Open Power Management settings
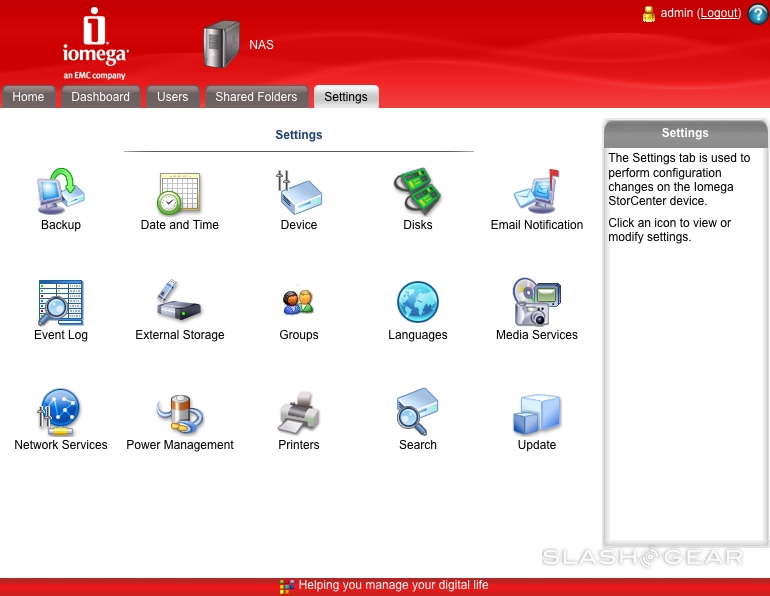Screen dimensions: 770x596 (x=180, y=412)
